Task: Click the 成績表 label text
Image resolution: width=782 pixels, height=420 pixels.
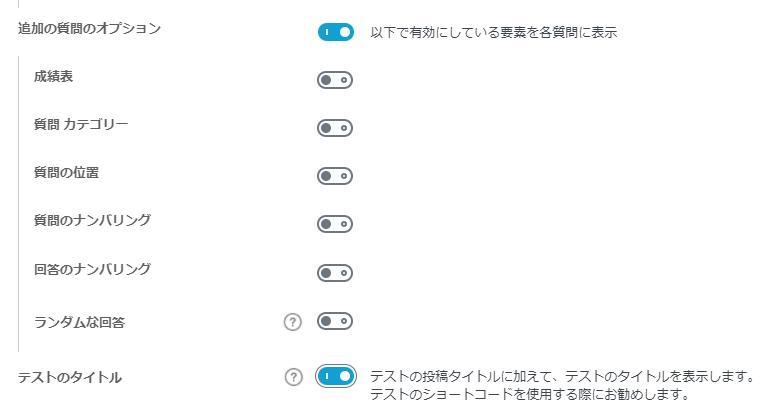Action: pyautogui.click(x=53, y=76)
